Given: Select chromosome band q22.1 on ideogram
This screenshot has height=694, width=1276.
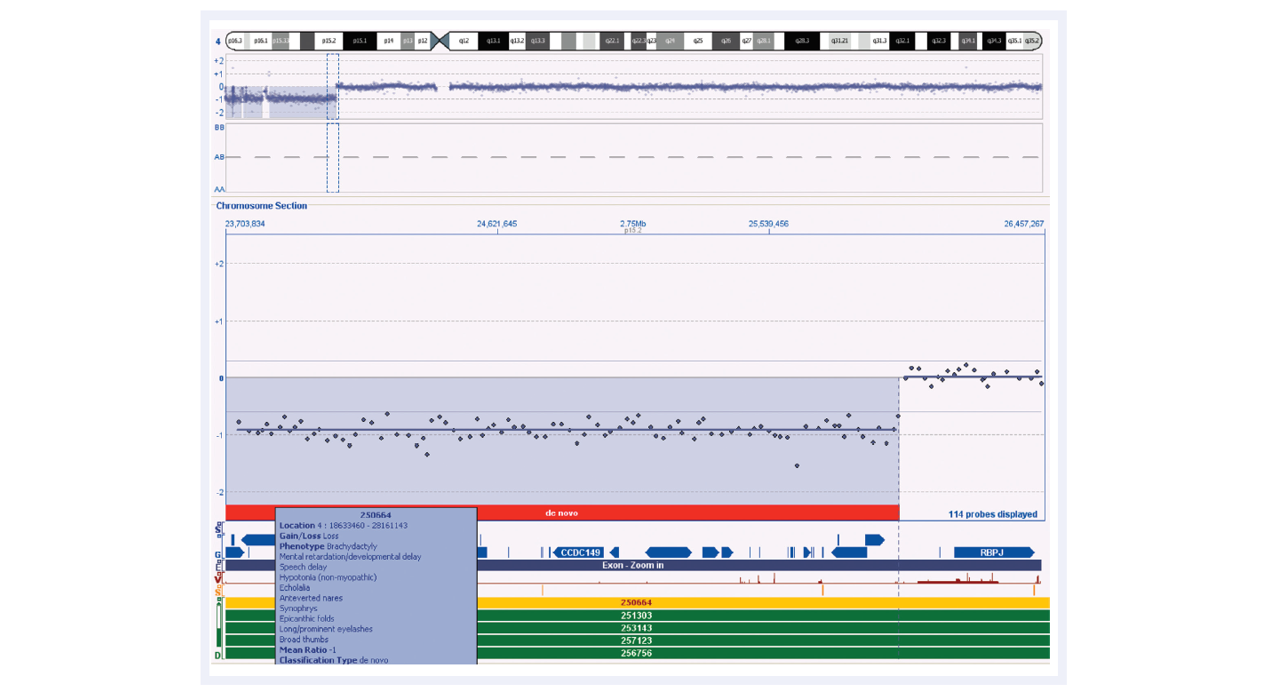Looking at the screenshot, I should 612,41.
